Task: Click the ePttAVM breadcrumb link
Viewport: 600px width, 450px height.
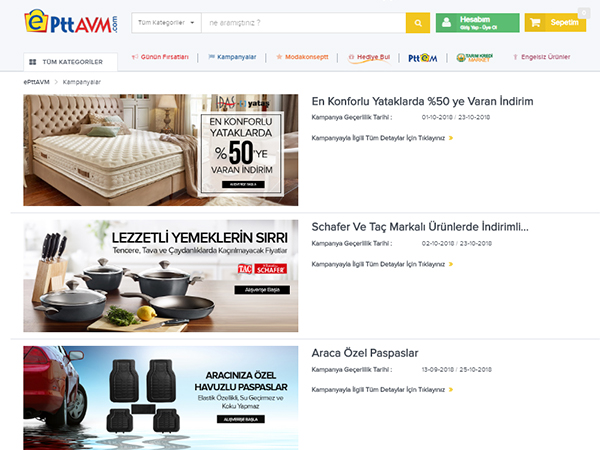Action: [36, 82]
